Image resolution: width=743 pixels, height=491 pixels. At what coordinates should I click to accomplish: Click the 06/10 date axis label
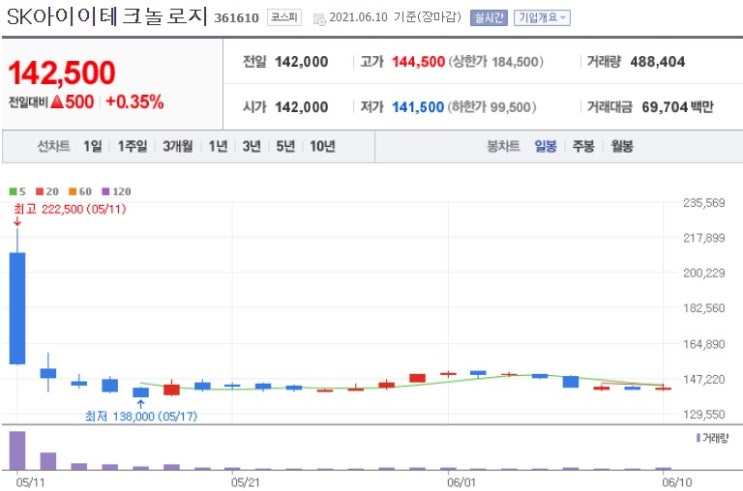tap(677, 482)
